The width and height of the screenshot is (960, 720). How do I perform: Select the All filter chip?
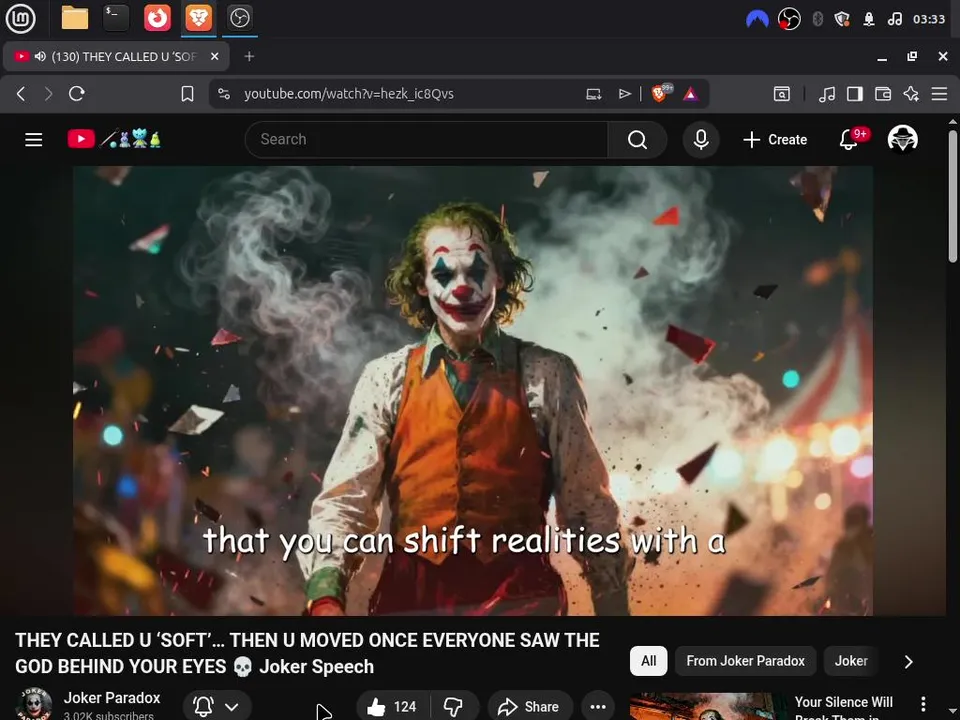(648, 661)
